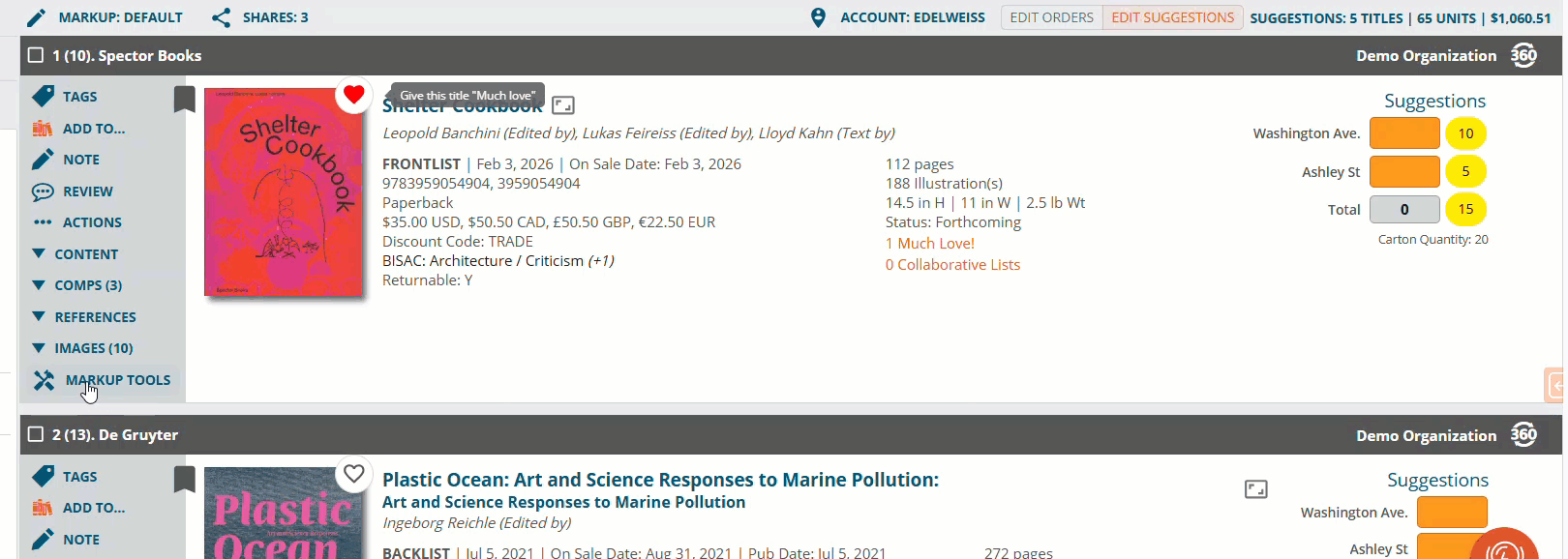Screen dimensions: 1568x559
Task: Open the Plastic Ocean title link
Action: (660, 480)
